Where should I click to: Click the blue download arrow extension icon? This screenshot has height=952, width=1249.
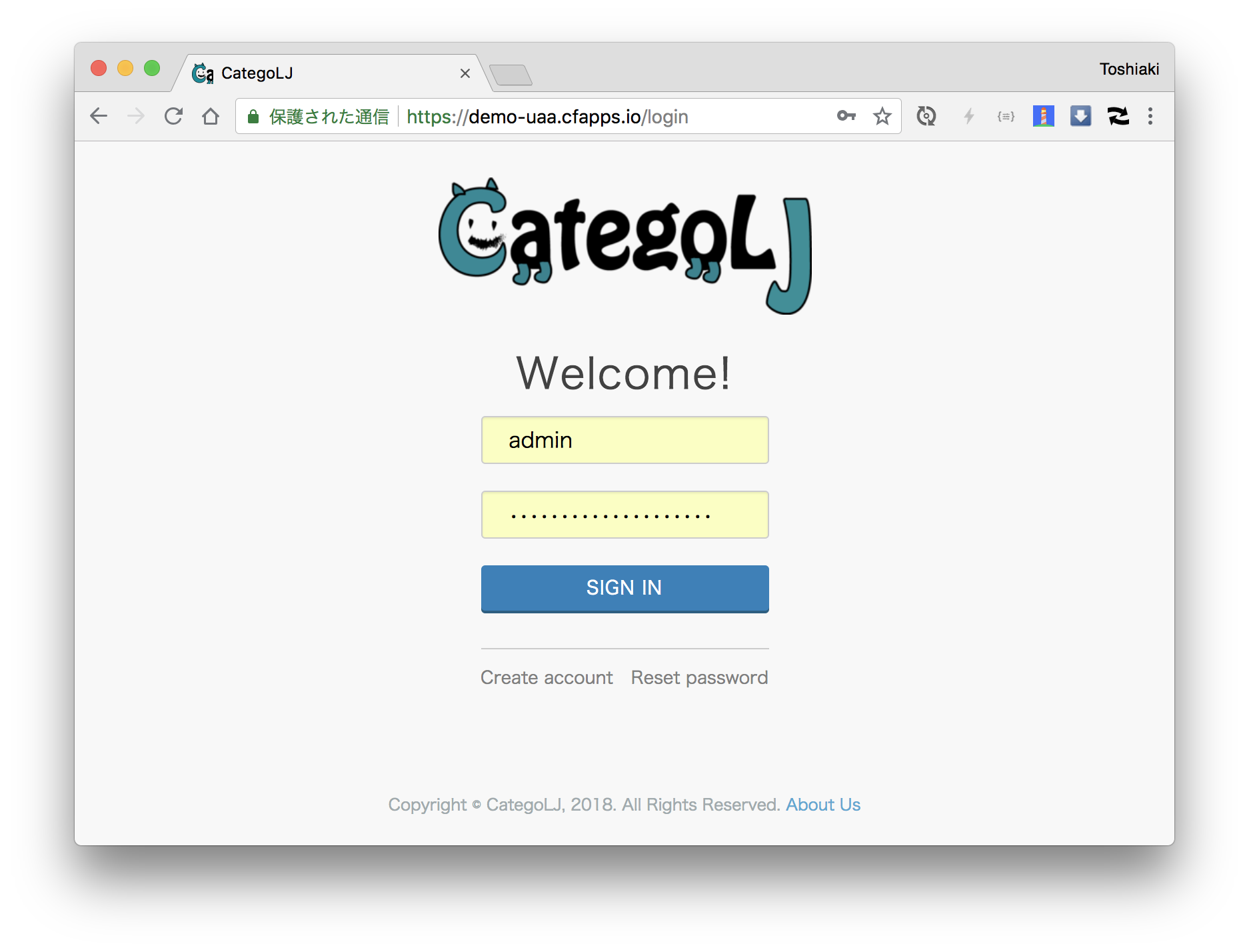click(1081, 117)
